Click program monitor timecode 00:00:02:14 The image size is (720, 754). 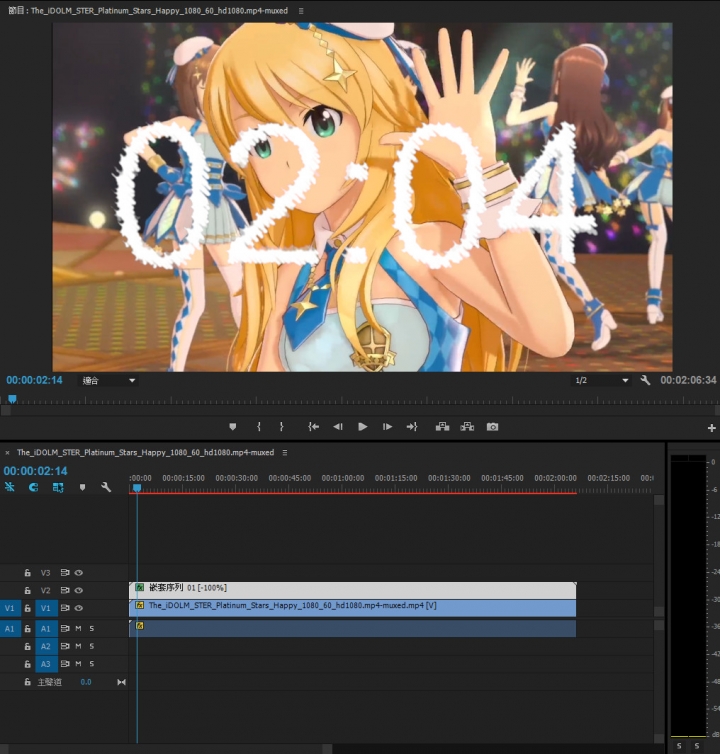click(x=34, y=380)
